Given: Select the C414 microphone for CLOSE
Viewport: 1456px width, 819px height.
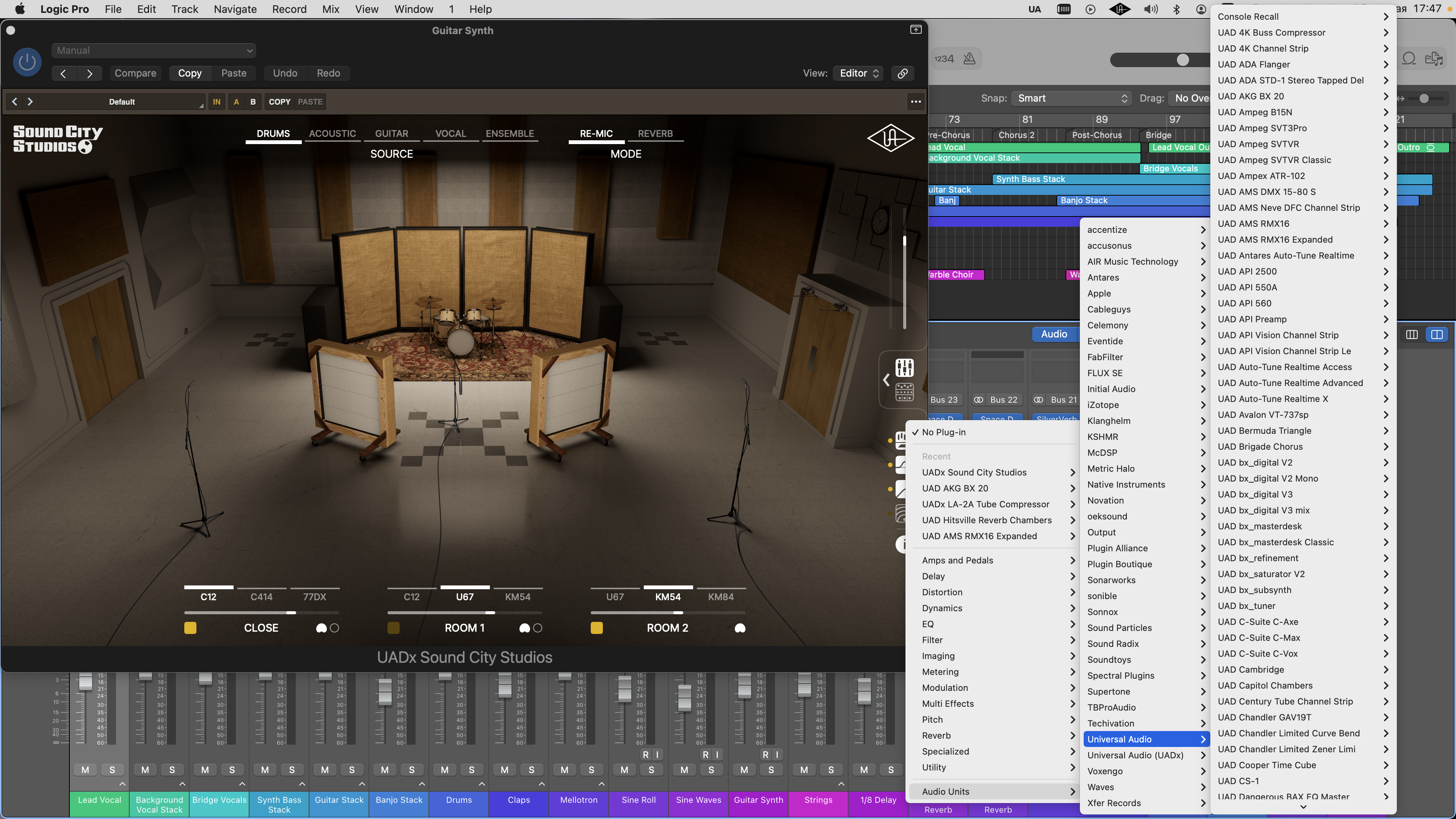Looking at the screenshot, I should tap(261, 597).
